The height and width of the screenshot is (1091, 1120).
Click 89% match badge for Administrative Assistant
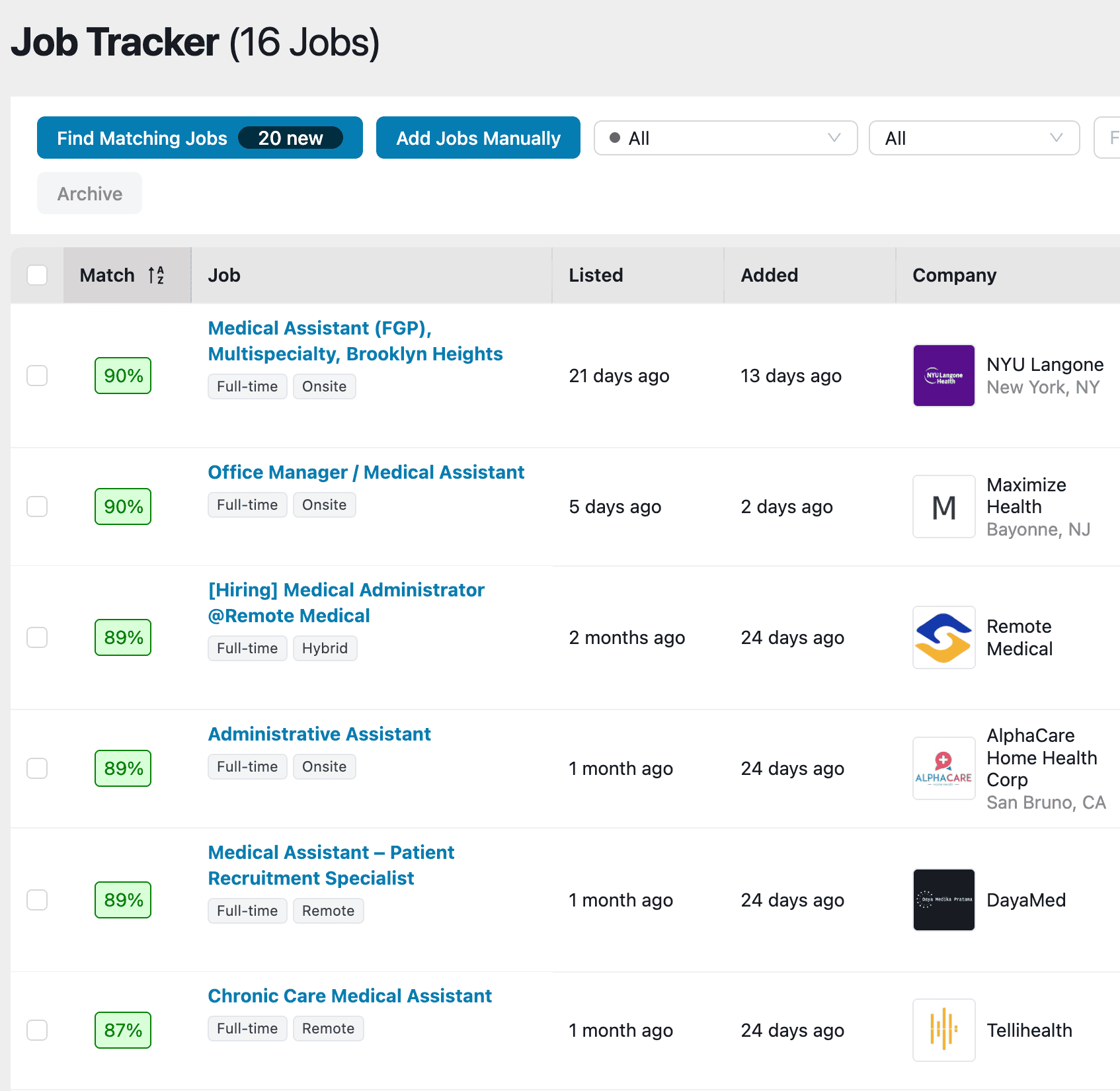tap(123, 768)
